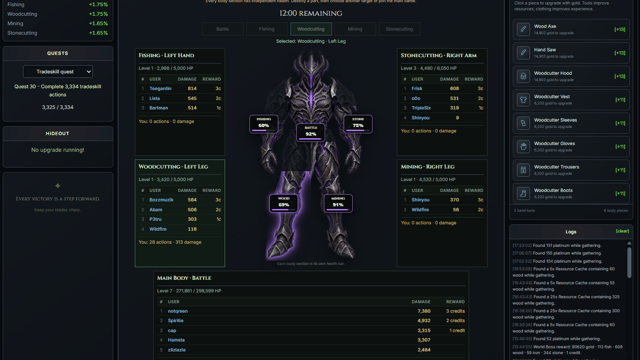Screen dimensions: 640x360
Task: Click the Woodcutter Vest name
Action: tap(552, 97)
